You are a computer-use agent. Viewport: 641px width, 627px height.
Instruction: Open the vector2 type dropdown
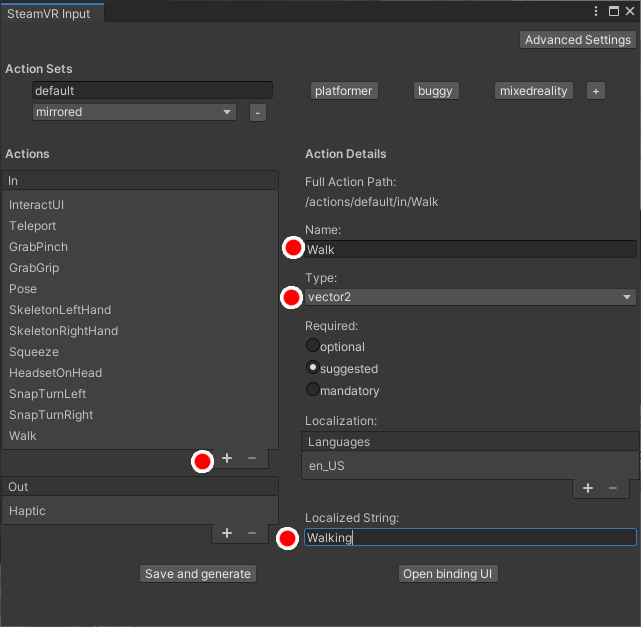click(x=470, y=297)
